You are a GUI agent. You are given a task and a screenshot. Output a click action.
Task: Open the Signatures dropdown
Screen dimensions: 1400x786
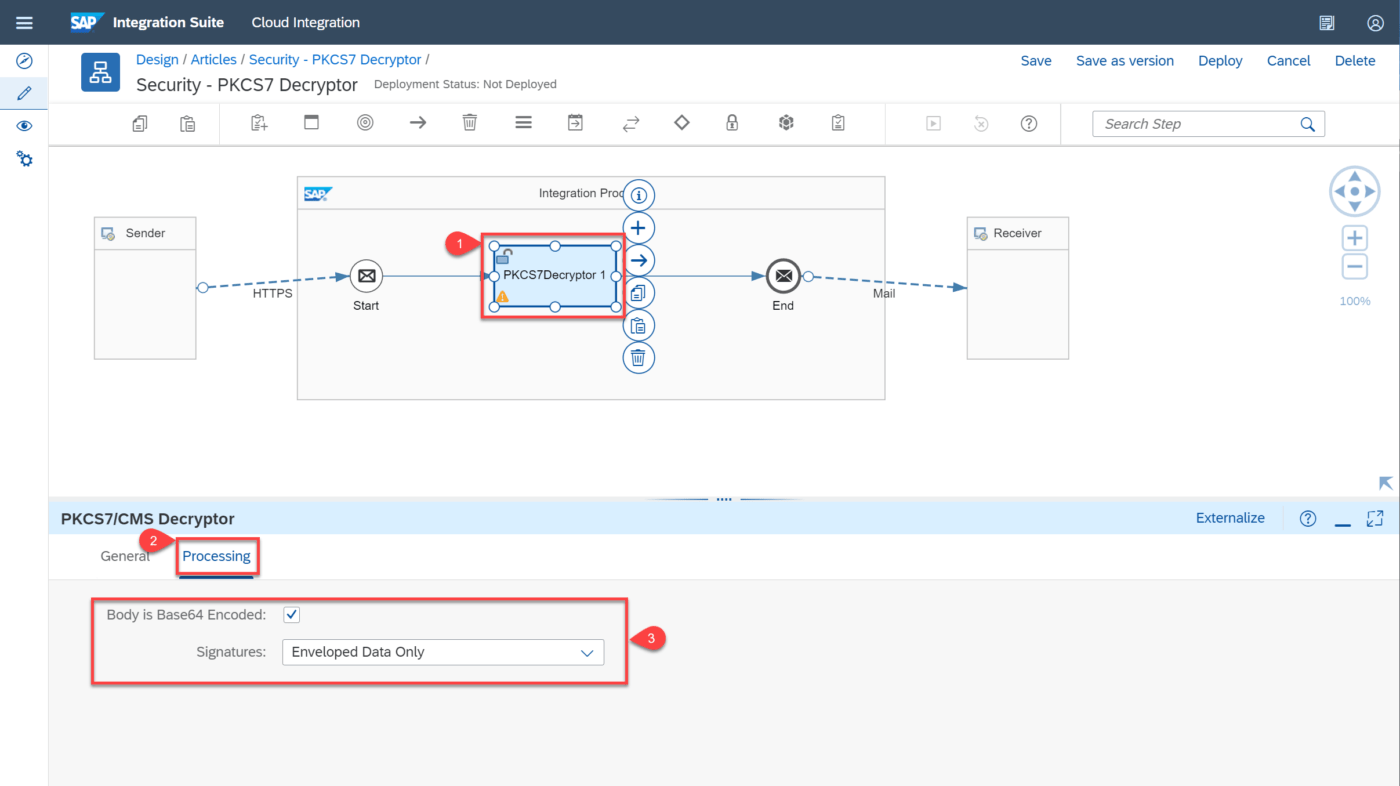(x=443, y=652)
